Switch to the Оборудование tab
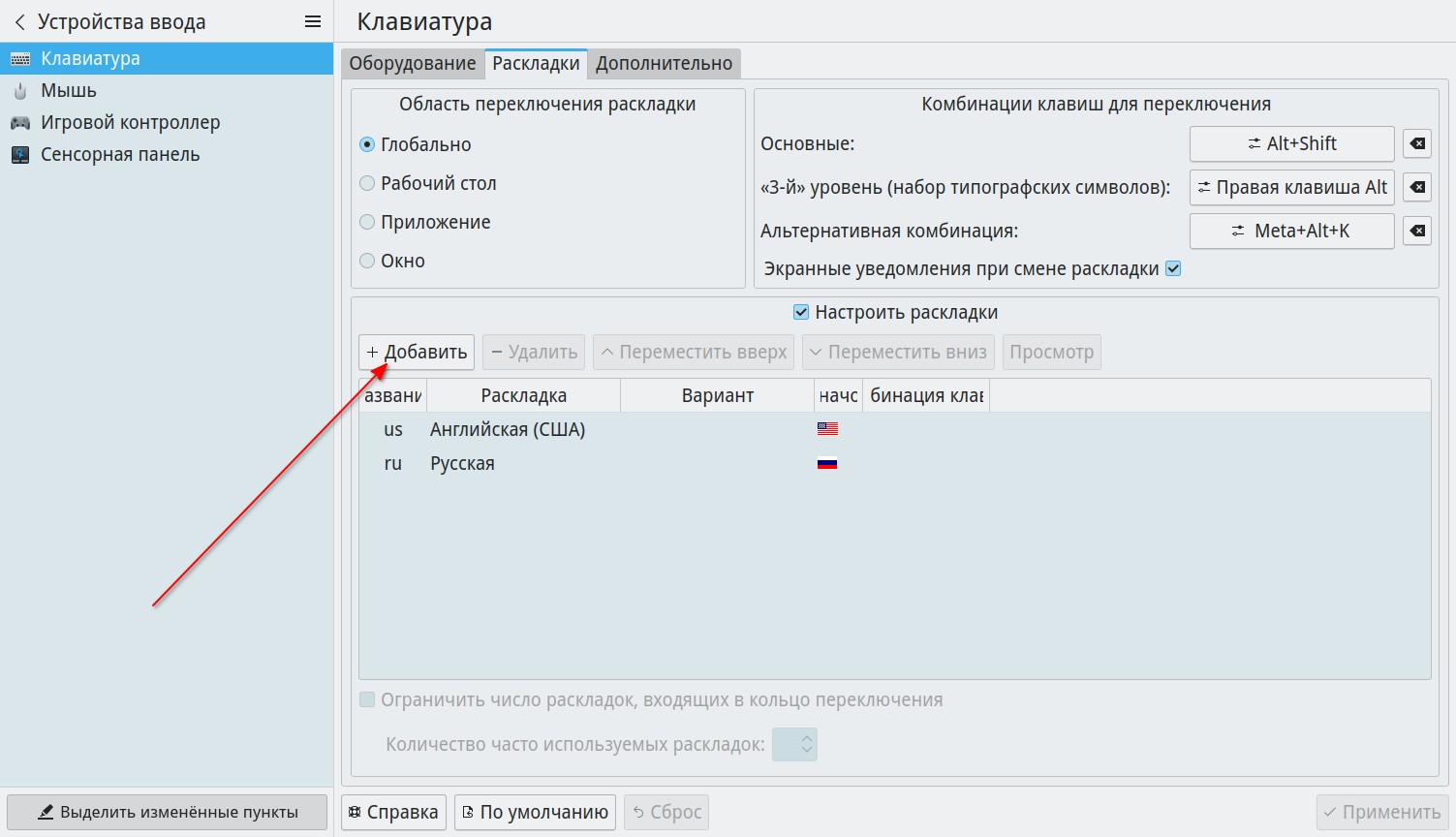The height and width of the screenshot is (837, 1456). pos(412,64)
